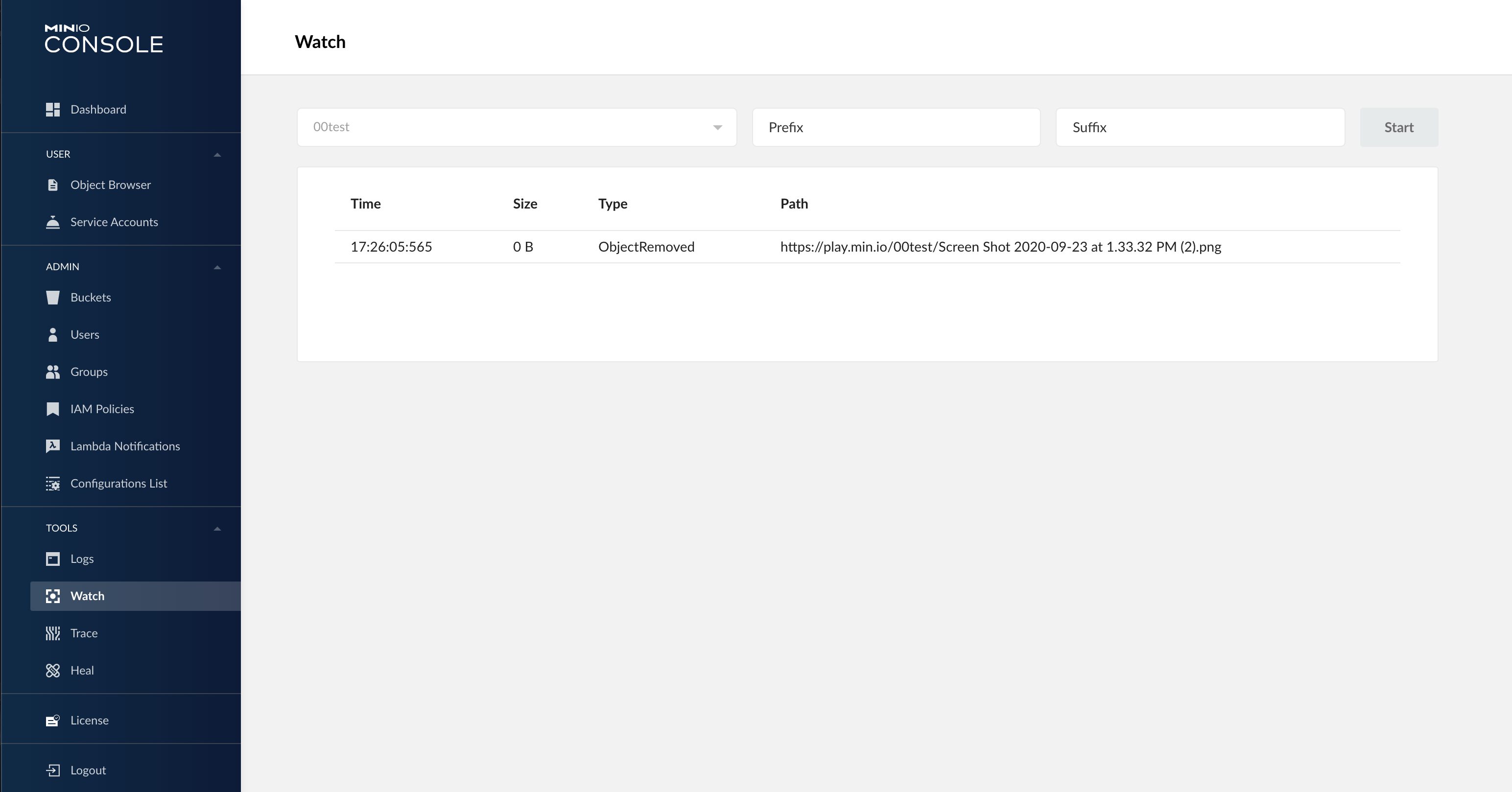This screenshot has height=792, width=1512.
Task: Open IAM Policies label
Action: (102, 409)
